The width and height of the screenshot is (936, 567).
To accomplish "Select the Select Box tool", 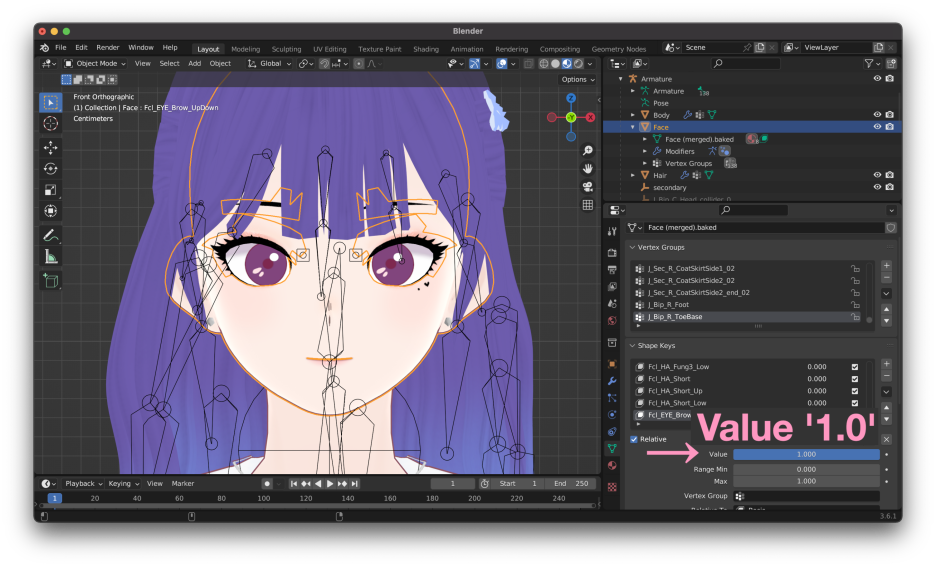I will coord(51,103).
